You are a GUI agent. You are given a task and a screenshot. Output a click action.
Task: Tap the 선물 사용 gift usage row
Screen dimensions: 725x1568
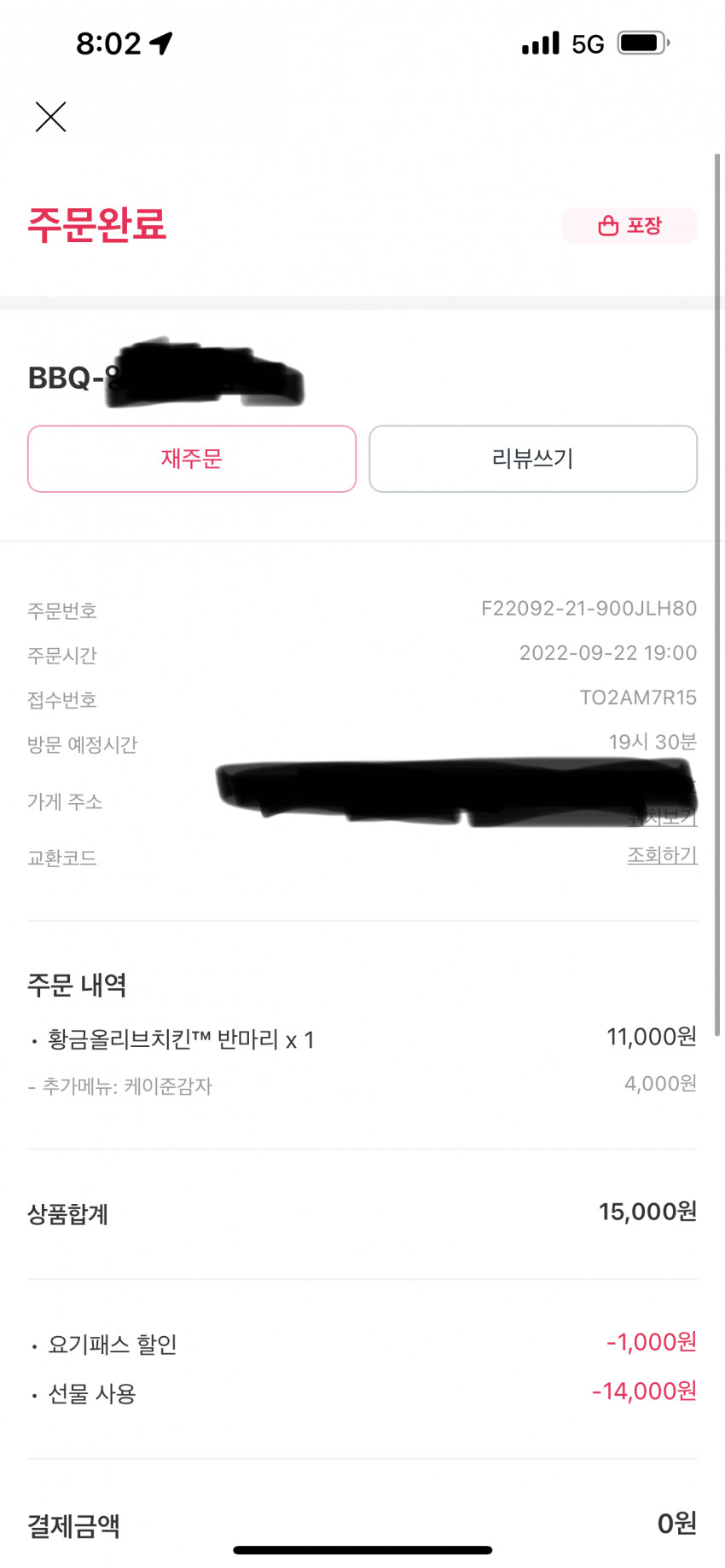point(362,1393)
